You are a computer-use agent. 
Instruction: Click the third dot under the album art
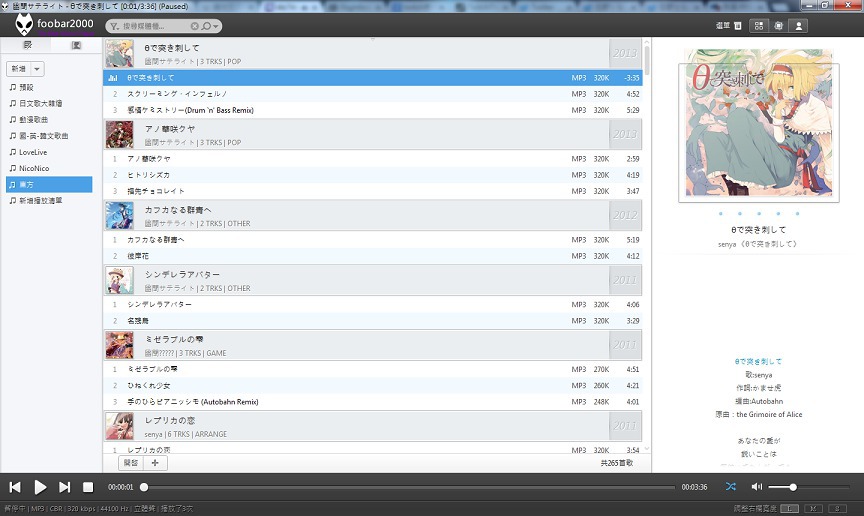click(x=759, y=213)
